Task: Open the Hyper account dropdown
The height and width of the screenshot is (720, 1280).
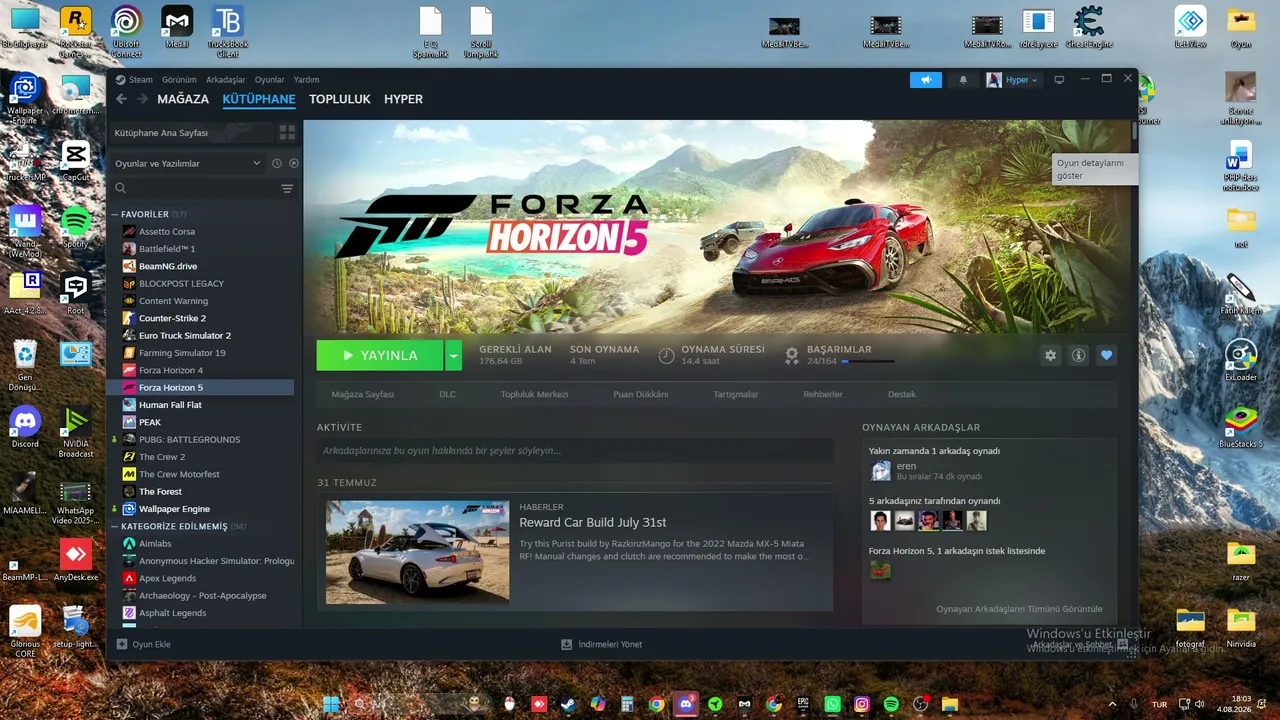Action: tap(1013, 80)
